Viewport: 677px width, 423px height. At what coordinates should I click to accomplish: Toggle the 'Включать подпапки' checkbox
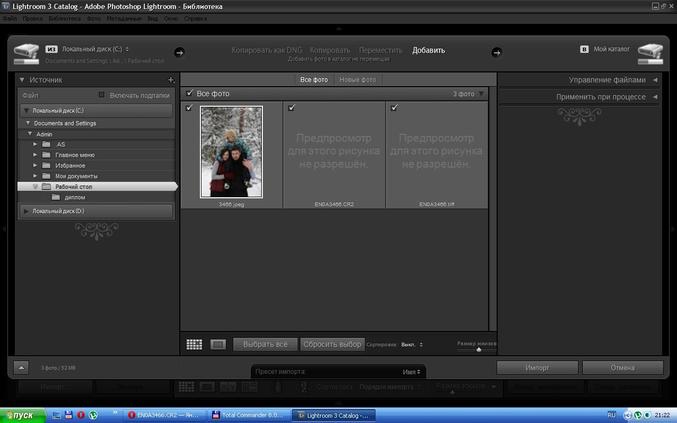point(101,95)
